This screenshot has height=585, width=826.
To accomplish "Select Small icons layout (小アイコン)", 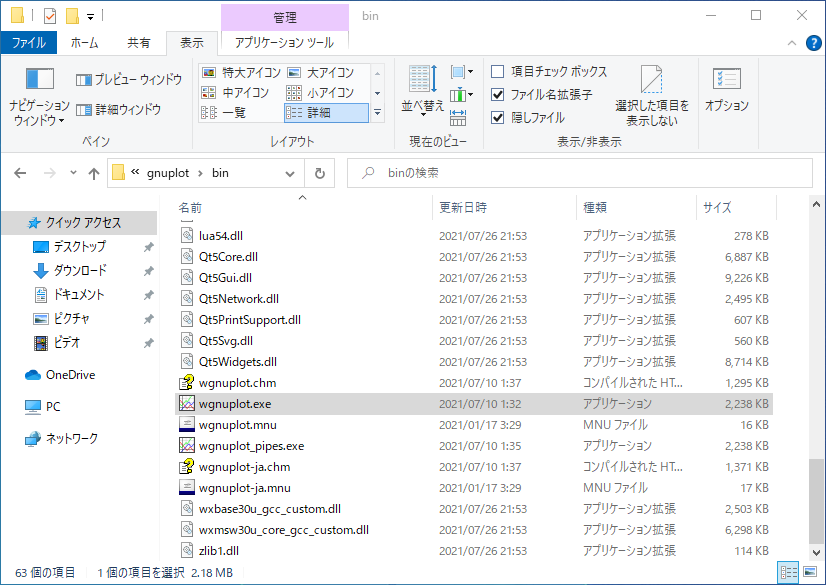I will [320, 93].
